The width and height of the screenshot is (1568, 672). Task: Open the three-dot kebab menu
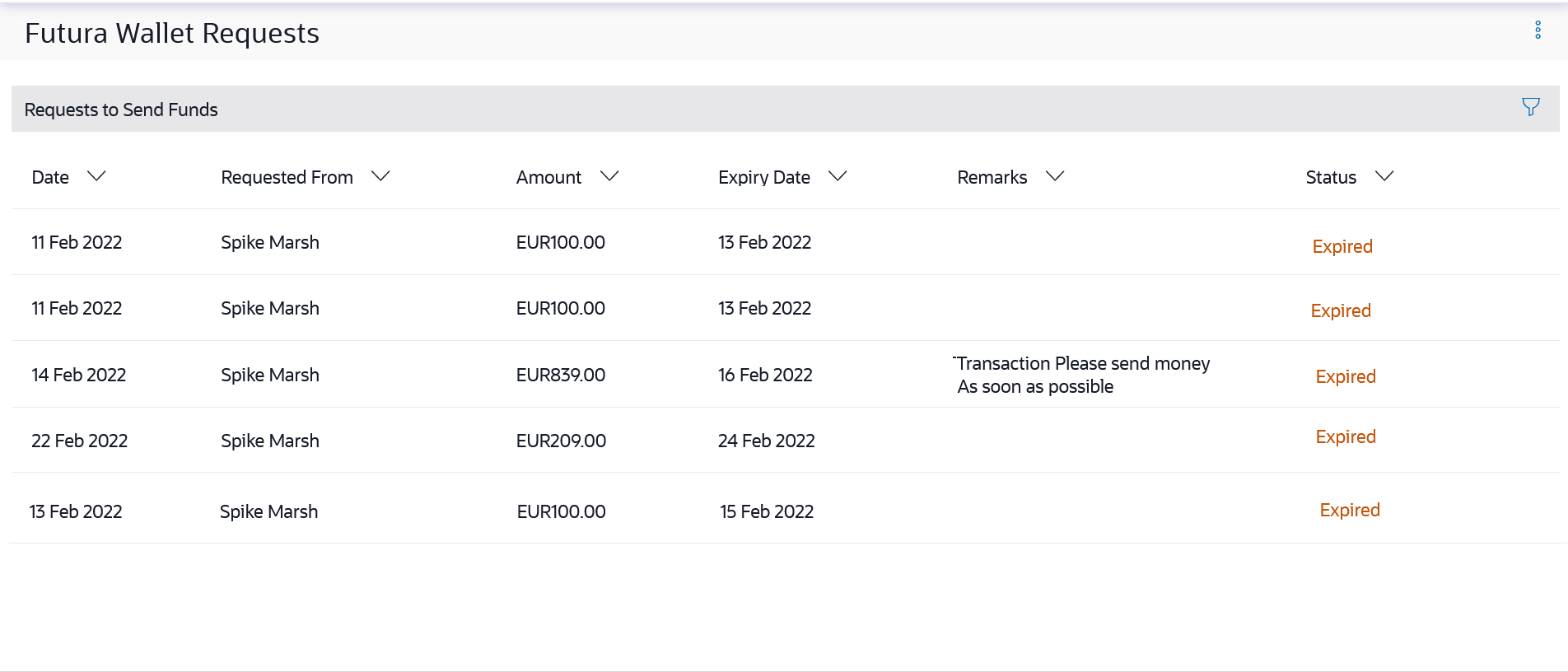(1538, 30)
